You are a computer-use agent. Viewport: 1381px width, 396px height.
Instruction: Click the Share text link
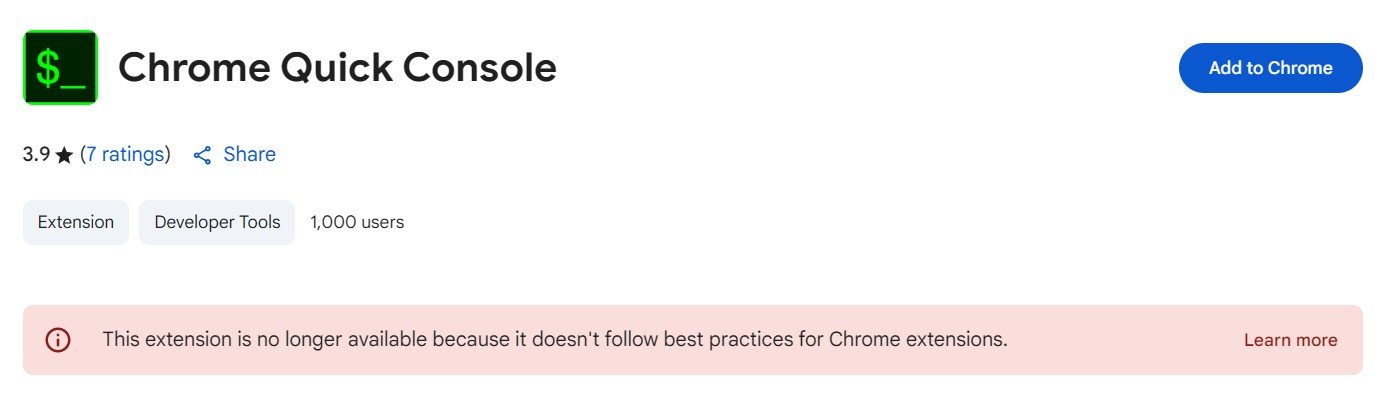coord(249,154)
